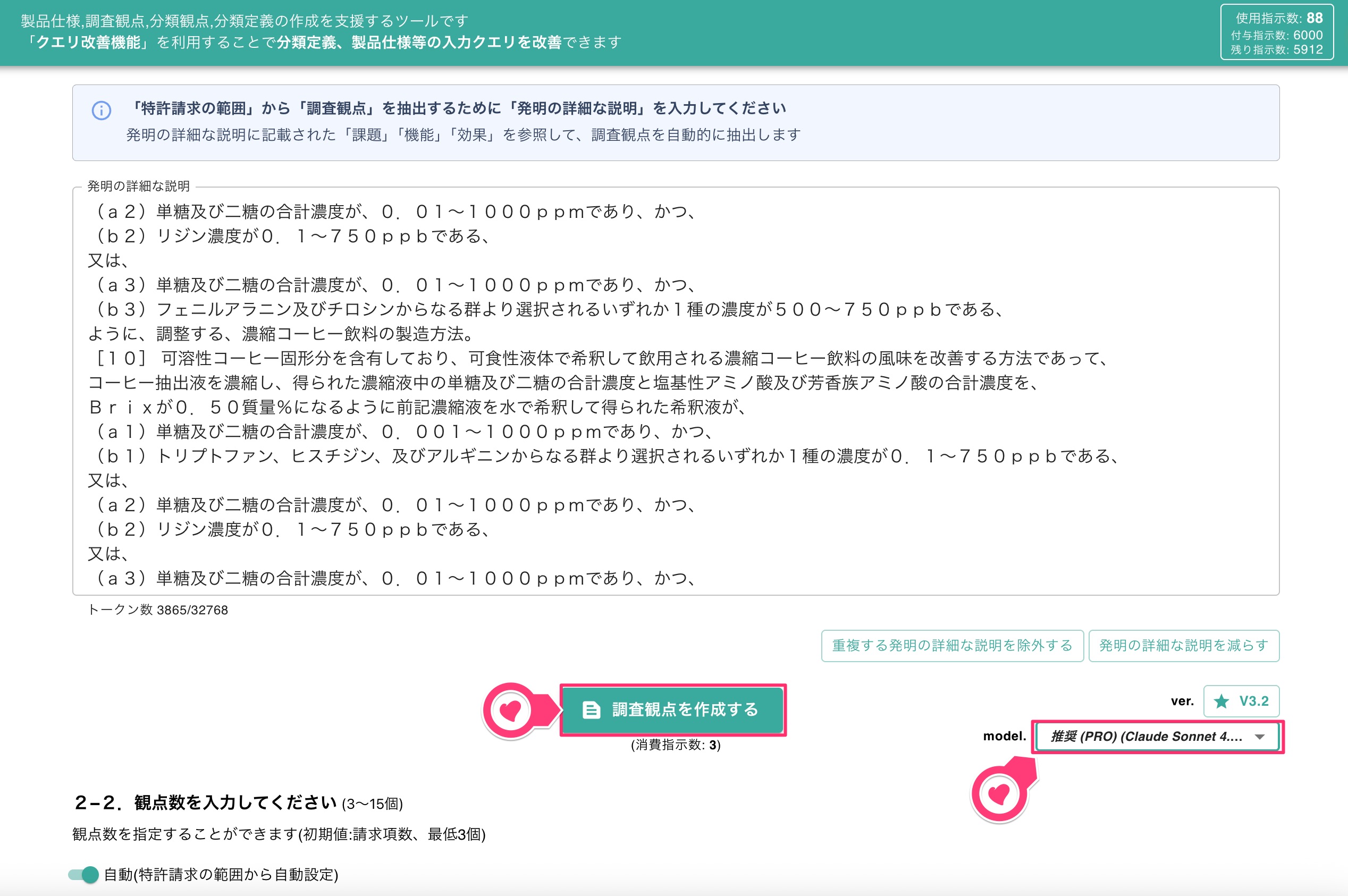This screenshot has width=1348, height=896.
Task: Click the line starting Brixが0.50質量%
Action: [418, 407]
